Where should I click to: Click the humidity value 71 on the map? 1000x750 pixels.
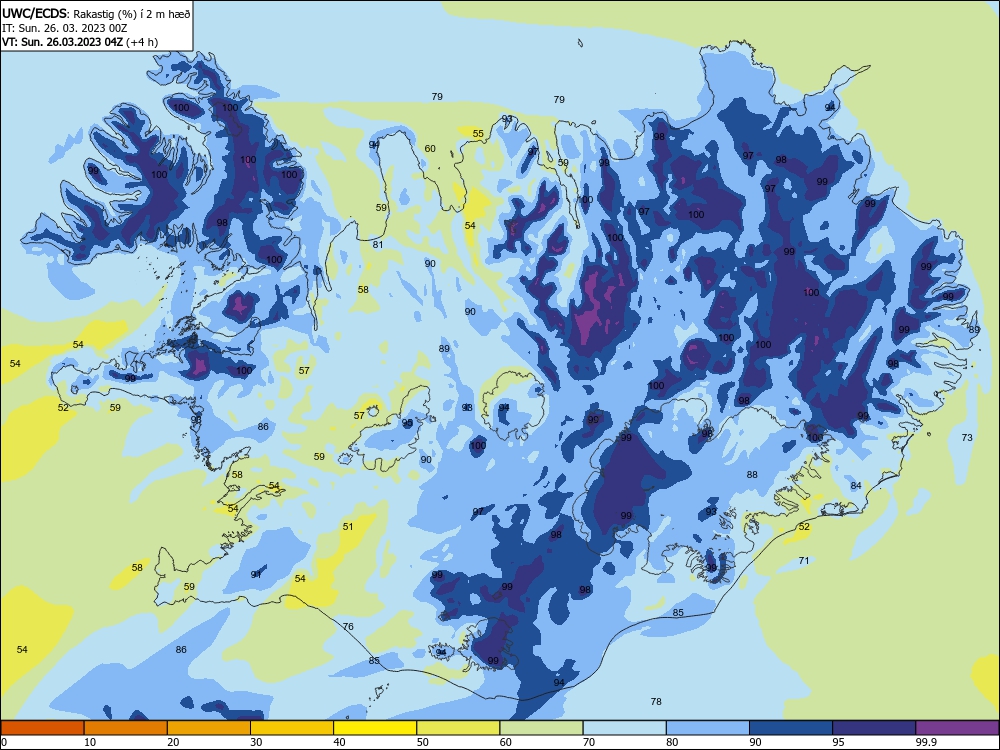[804, 561]
